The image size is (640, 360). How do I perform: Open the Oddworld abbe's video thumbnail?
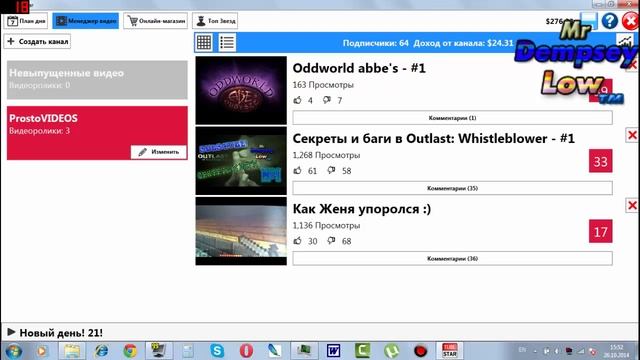point(241,91)
